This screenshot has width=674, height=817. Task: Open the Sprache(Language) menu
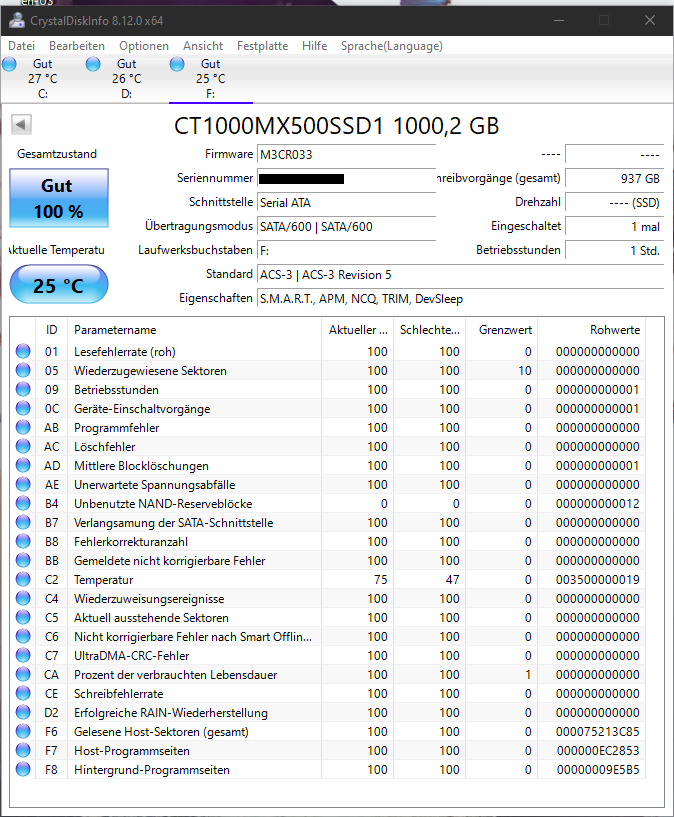click(x=392, y=46)
